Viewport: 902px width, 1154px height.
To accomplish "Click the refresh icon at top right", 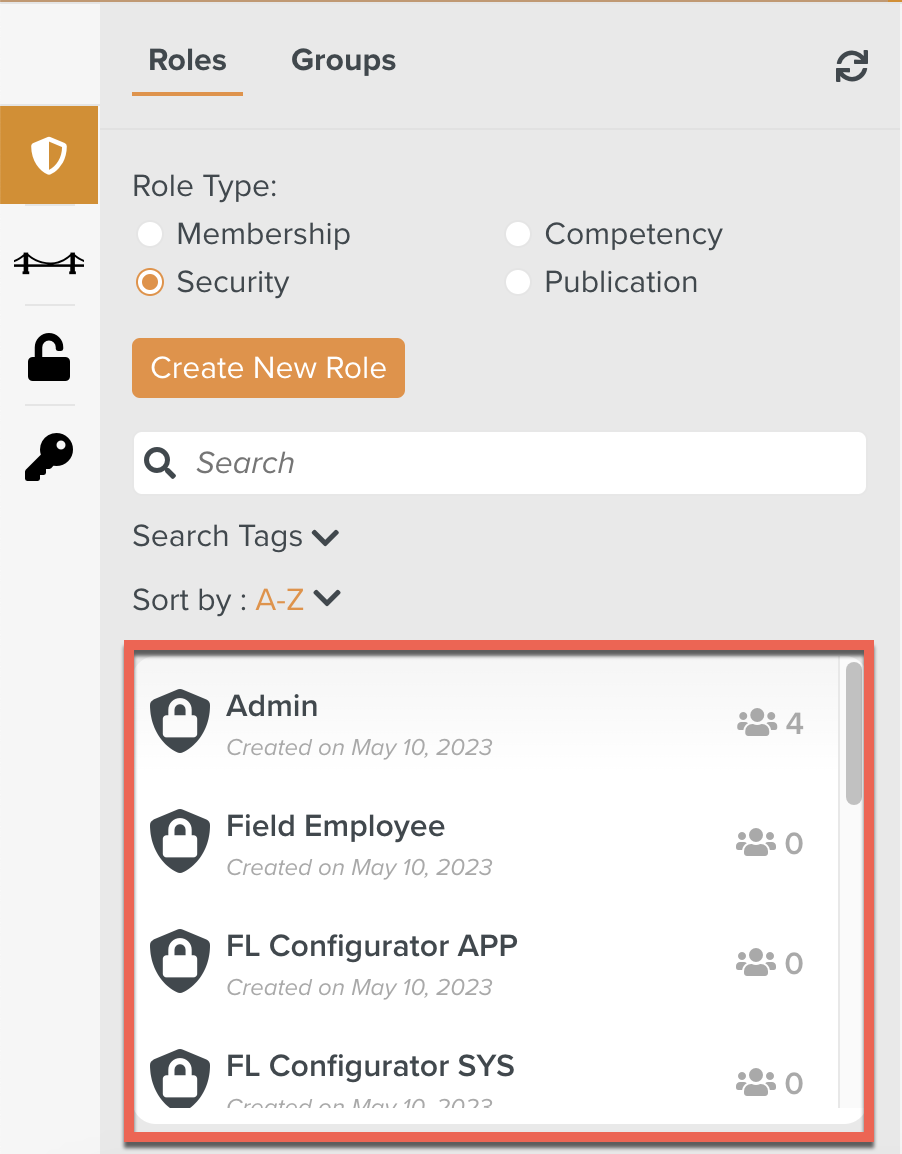I will (x=851, y=67).
